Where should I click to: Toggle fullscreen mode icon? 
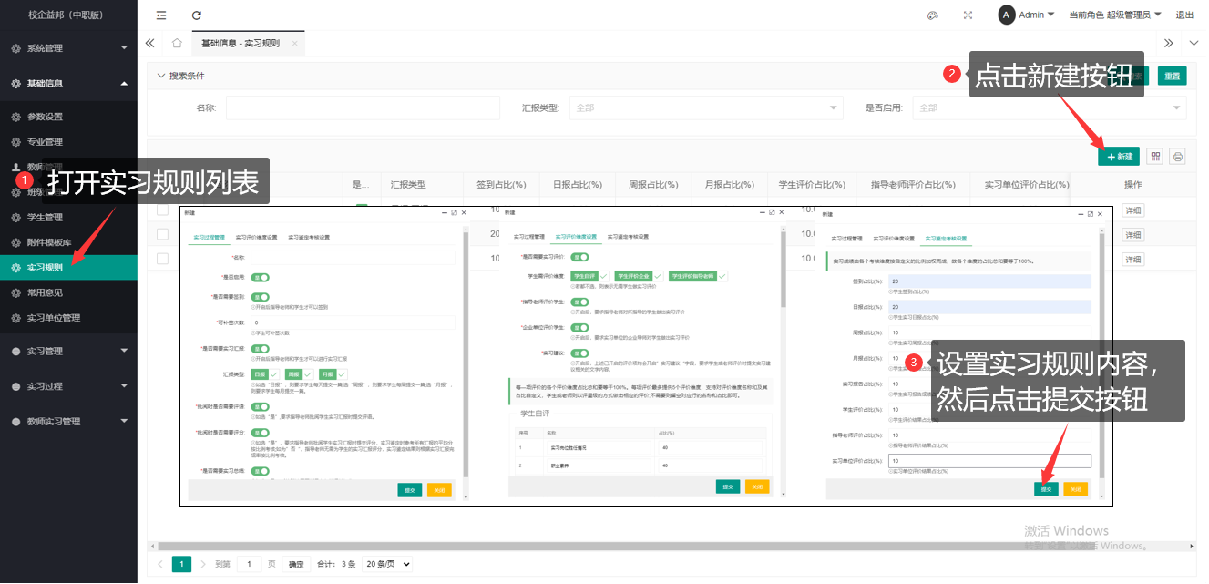967,15
